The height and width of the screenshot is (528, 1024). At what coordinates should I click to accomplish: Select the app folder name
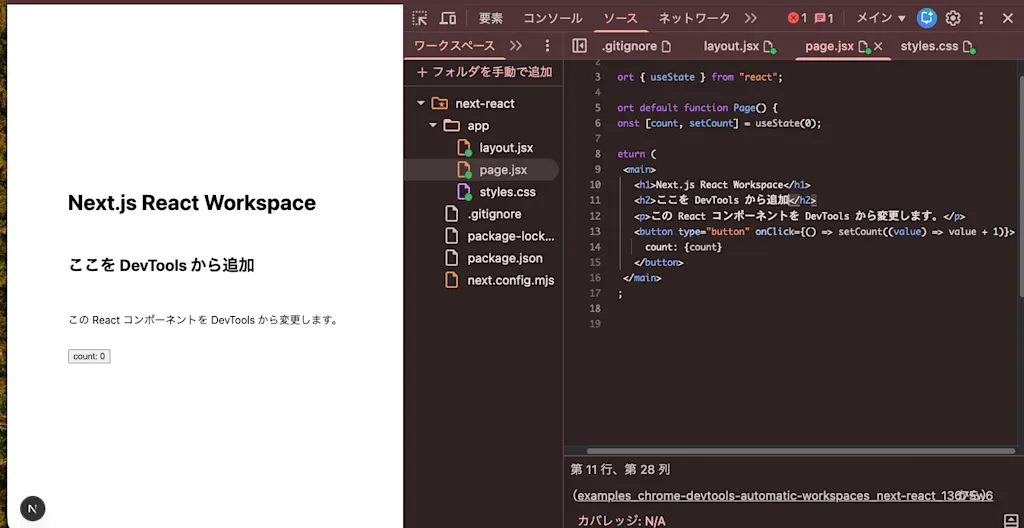point(478,125)
